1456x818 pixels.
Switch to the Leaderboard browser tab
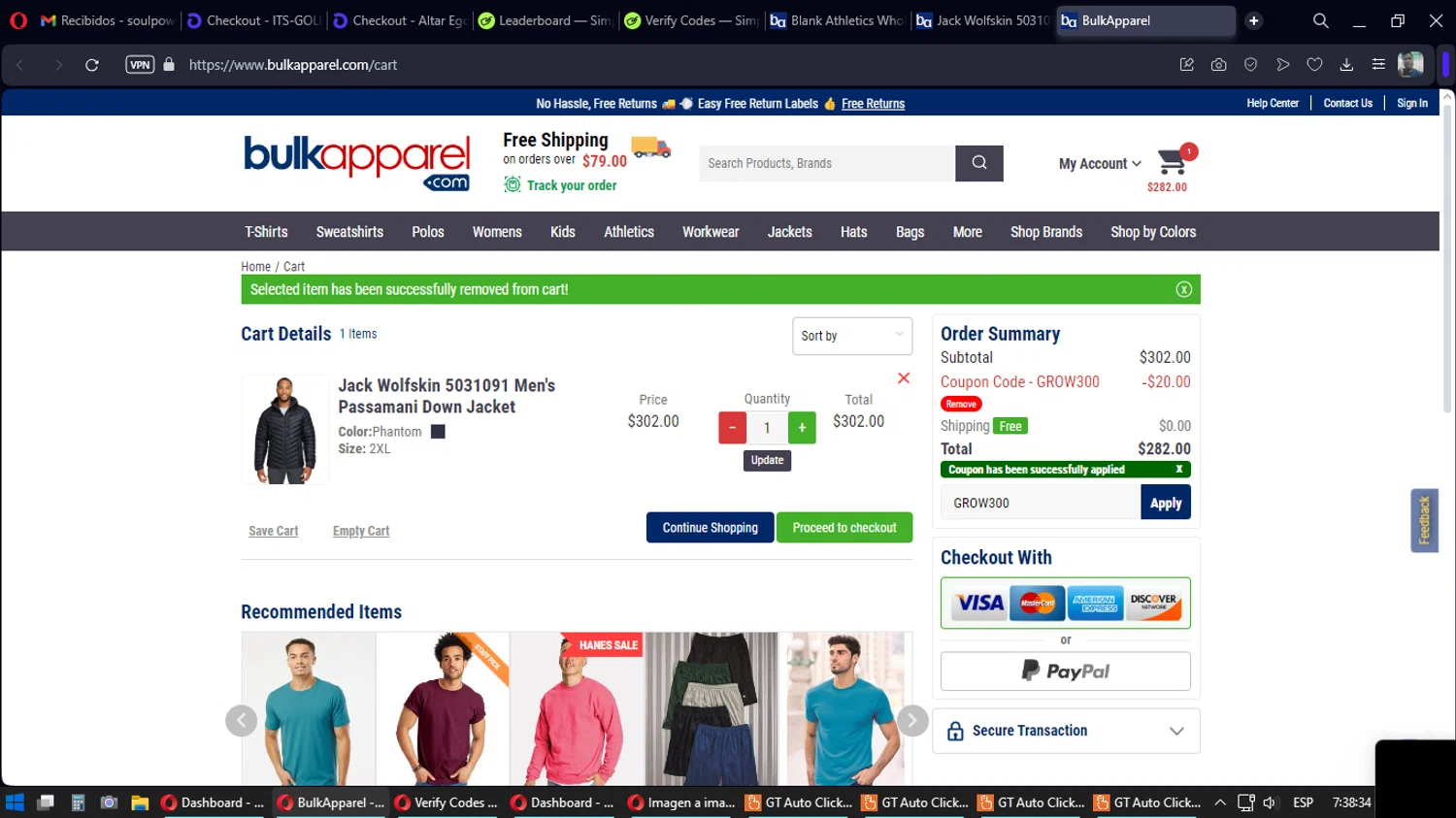[x=545, y=20]
